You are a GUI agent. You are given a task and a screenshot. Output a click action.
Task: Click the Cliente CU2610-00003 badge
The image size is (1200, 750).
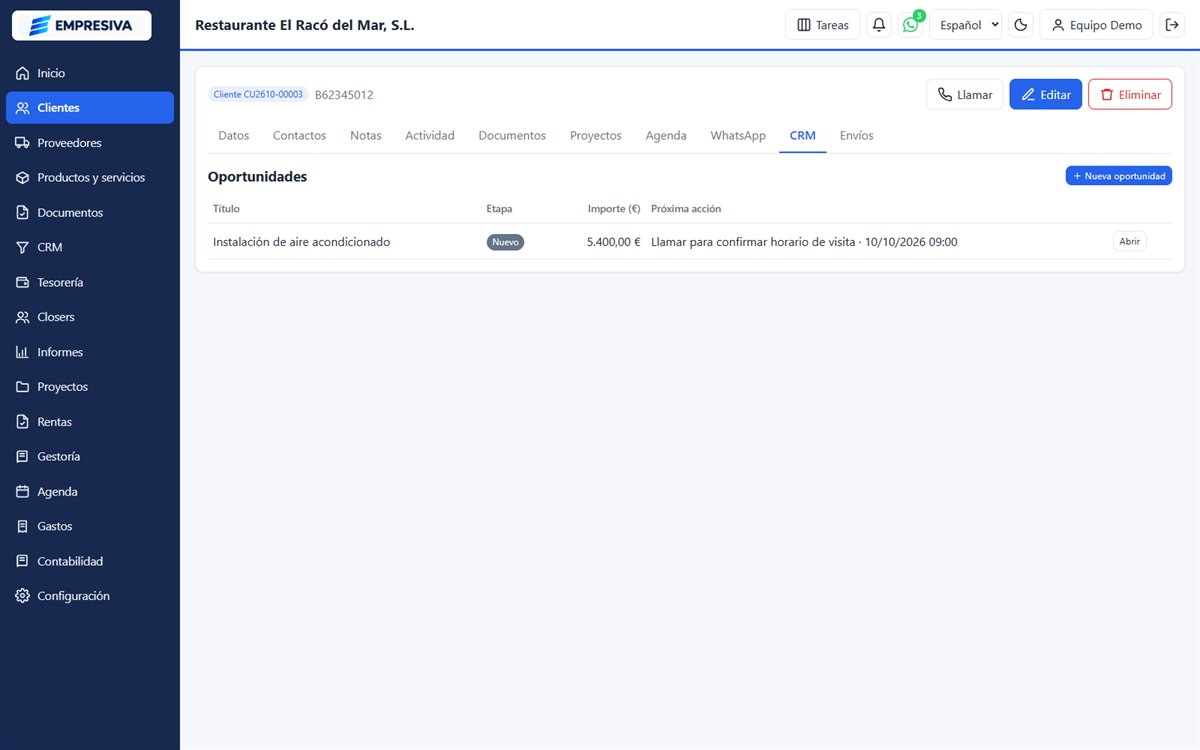pos(258,95)
